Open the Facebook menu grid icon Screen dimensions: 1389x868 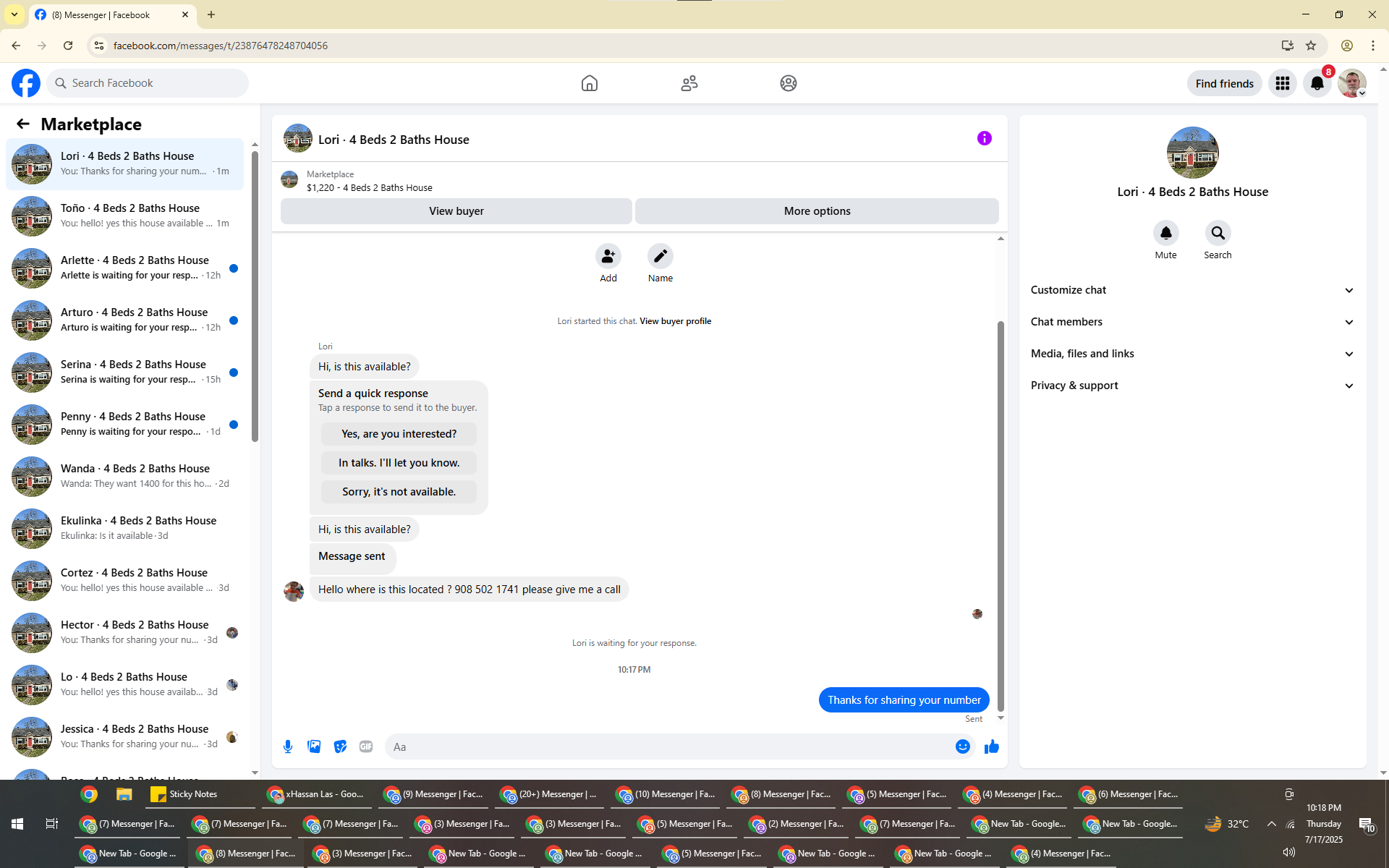(1283, 83)
